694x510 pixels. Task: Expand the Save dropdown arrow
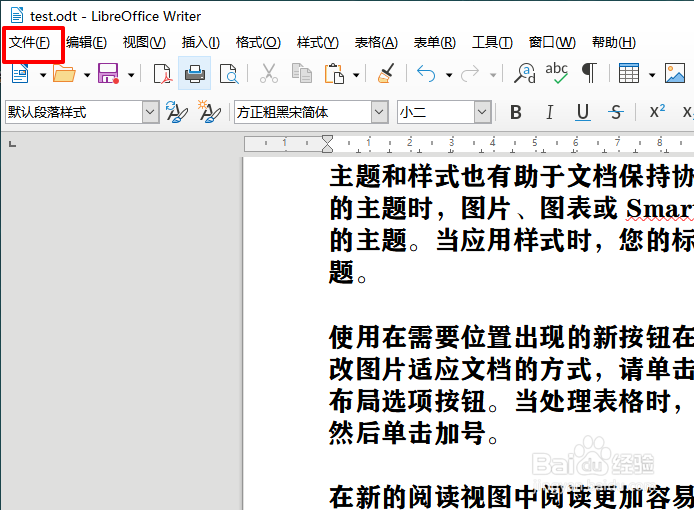point(131,75)
